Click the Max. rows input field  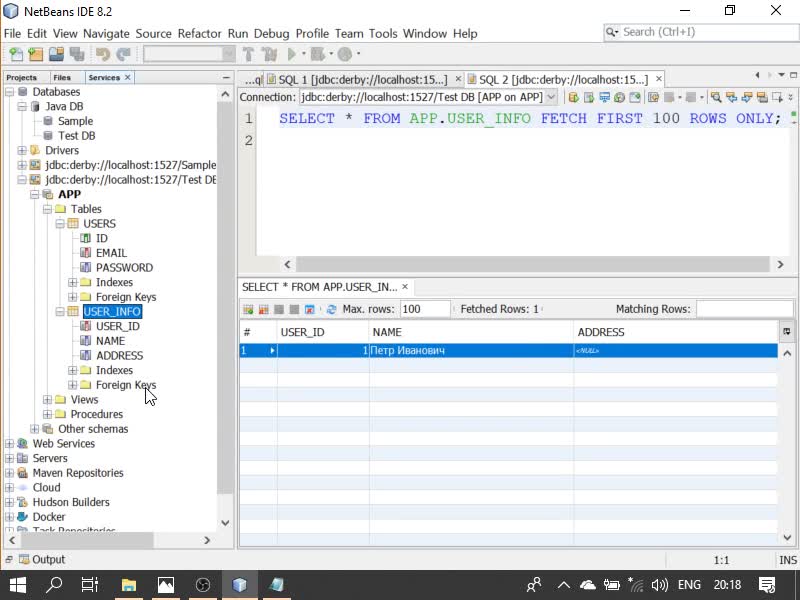(424, 309)
